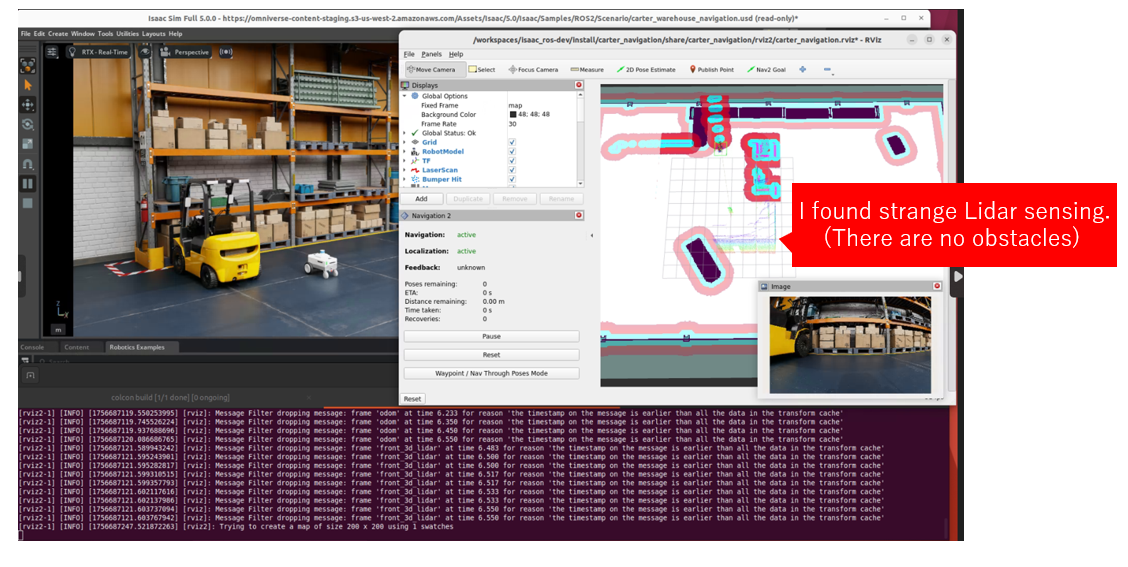
Task: Select the Move gizmo tool
Action: (27, 104)
